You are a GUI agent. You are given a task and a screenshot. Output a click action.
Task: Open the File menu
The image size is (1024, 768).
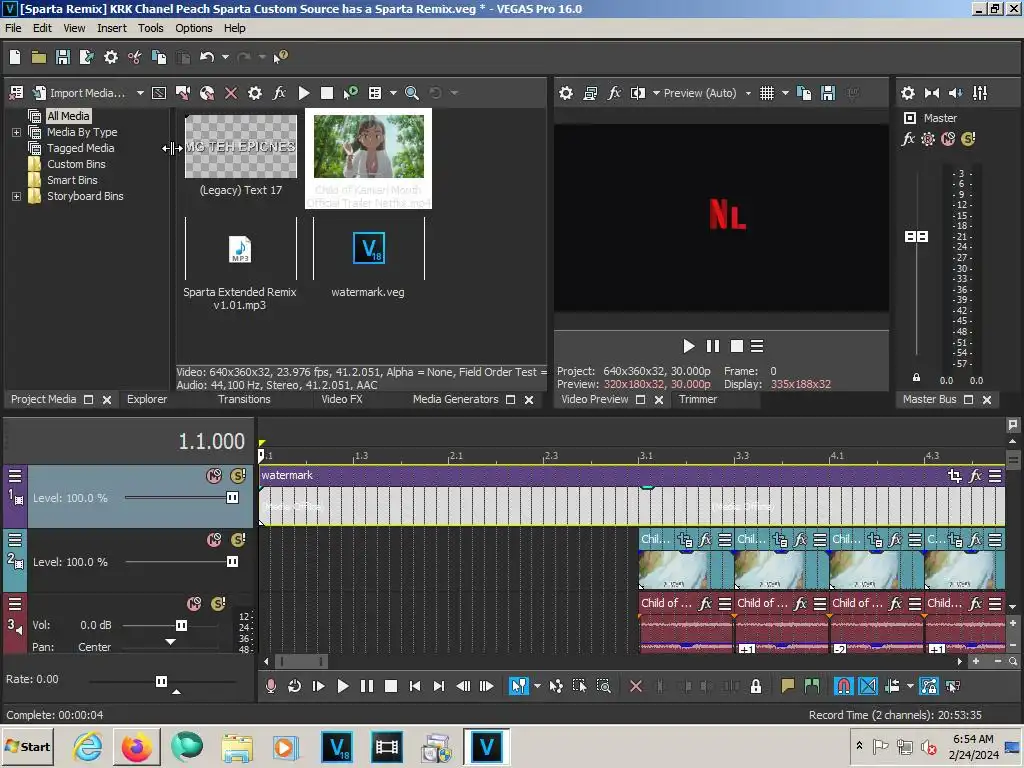(13, 28)
